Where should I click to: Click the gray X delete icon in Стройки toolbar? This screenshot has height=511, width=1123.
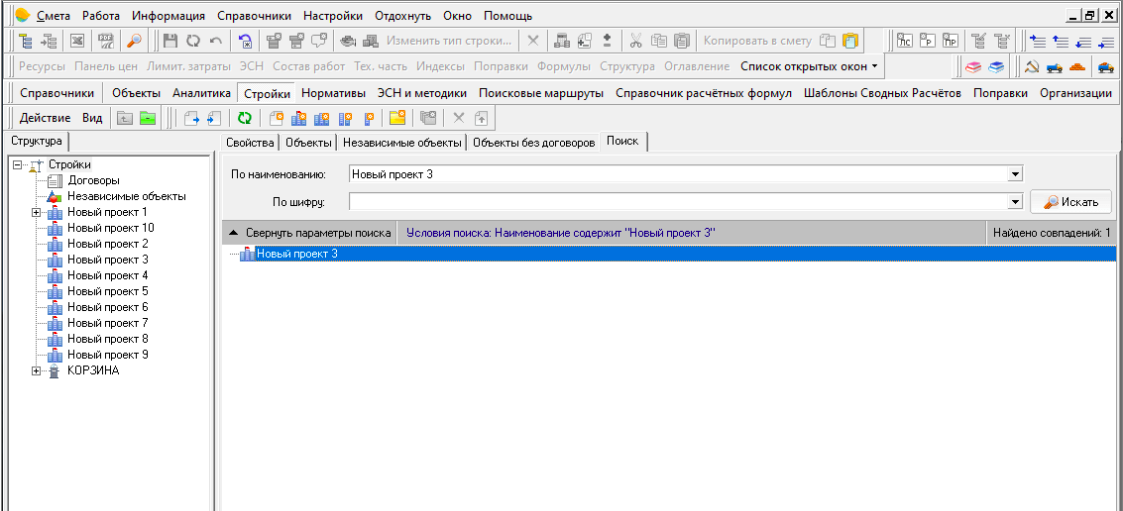[x=458, y=118]
